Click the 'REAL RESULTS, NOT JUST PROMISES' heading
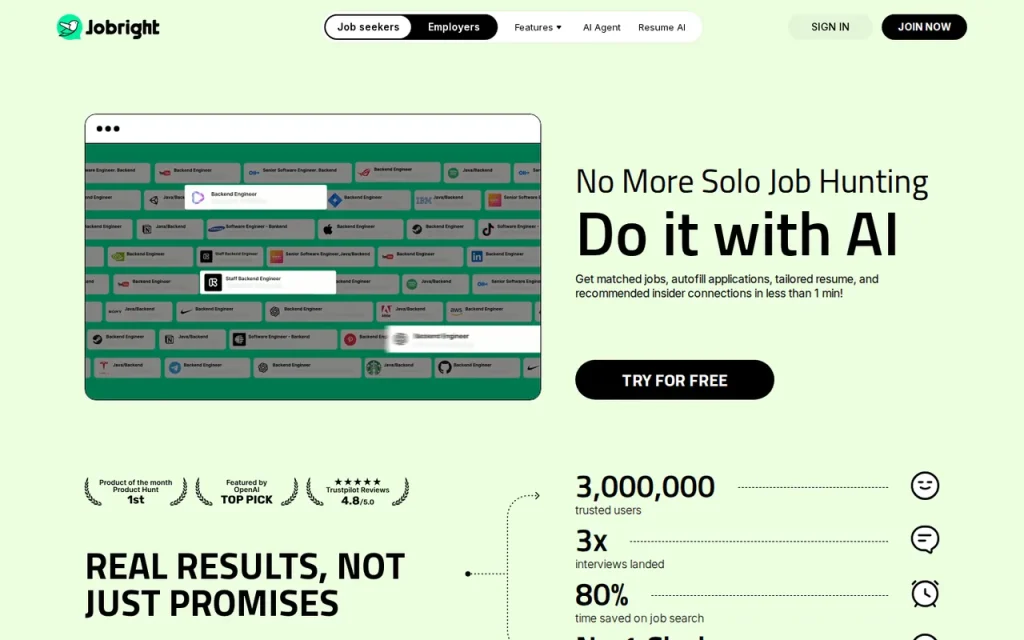 (245, 584)
